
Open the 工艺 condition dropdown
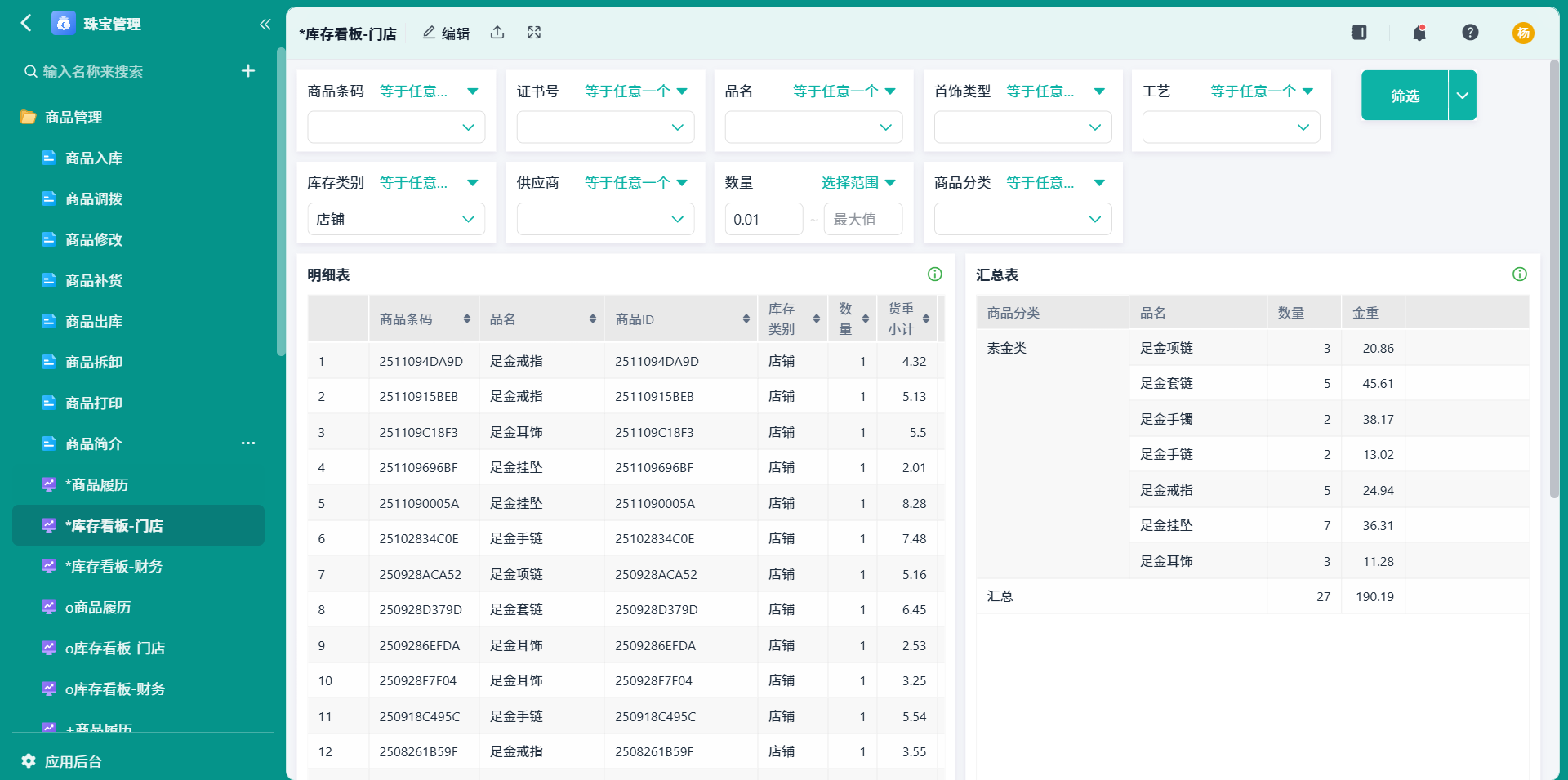[1262, 91]
